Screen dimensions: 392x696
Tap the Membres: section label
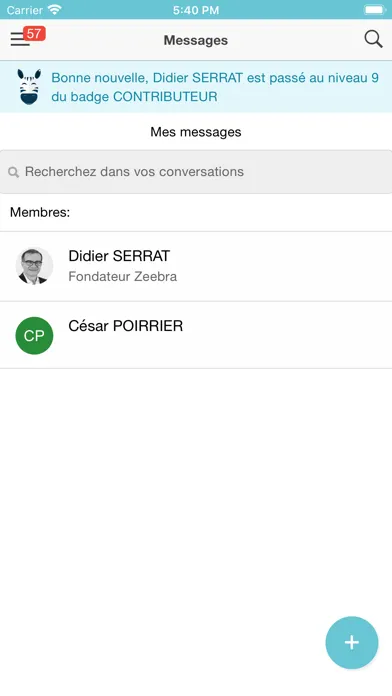click(40, 212)
